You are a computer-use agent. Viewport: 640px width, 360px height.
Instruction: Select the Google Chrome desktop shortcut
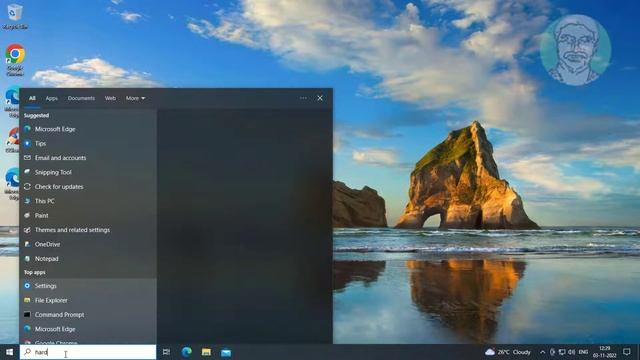pos(15,60)
